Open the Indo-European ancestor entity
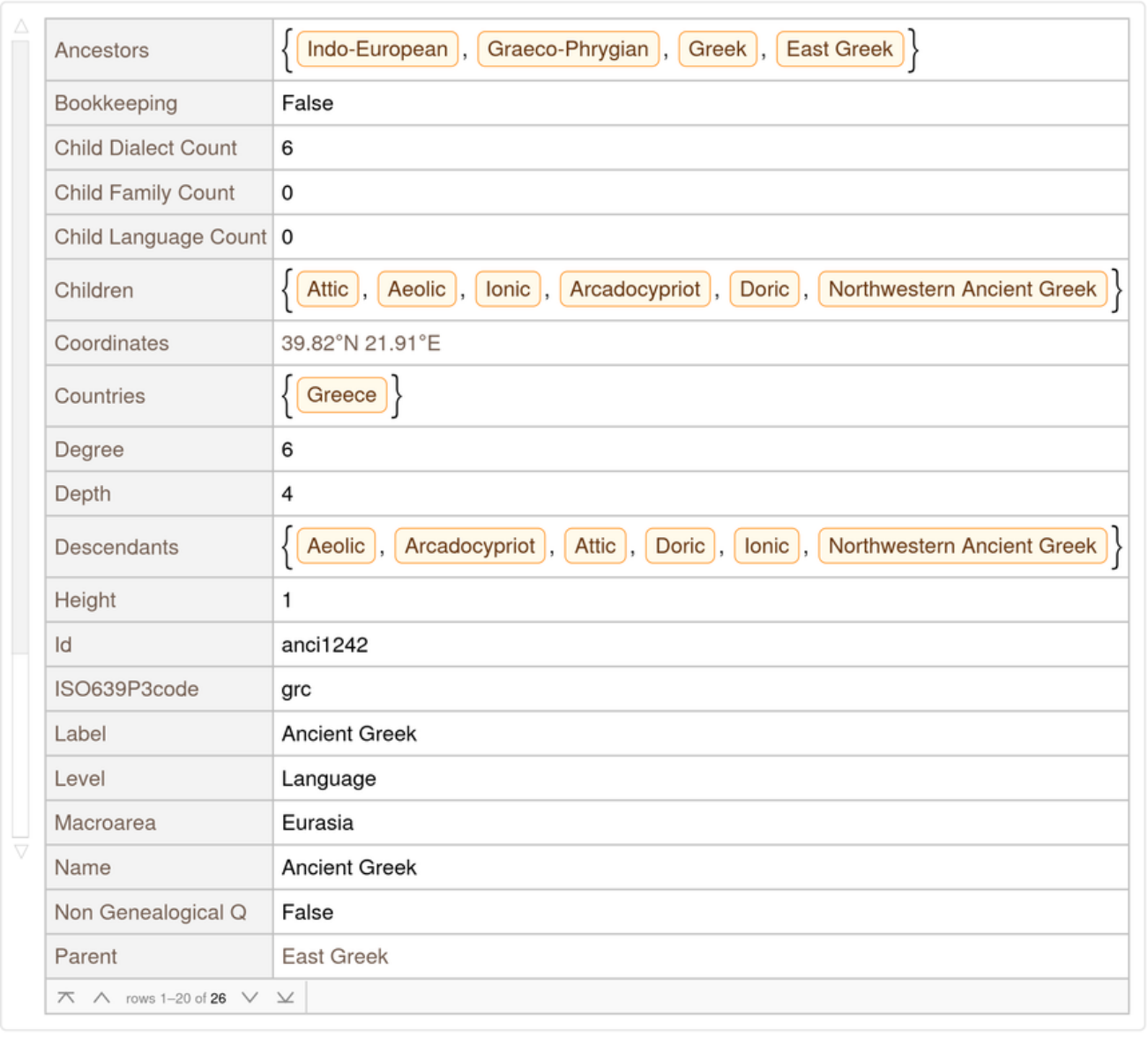Image resolution: width=1148 pixels, height=1060 pixels. click(x=377, y=49)
